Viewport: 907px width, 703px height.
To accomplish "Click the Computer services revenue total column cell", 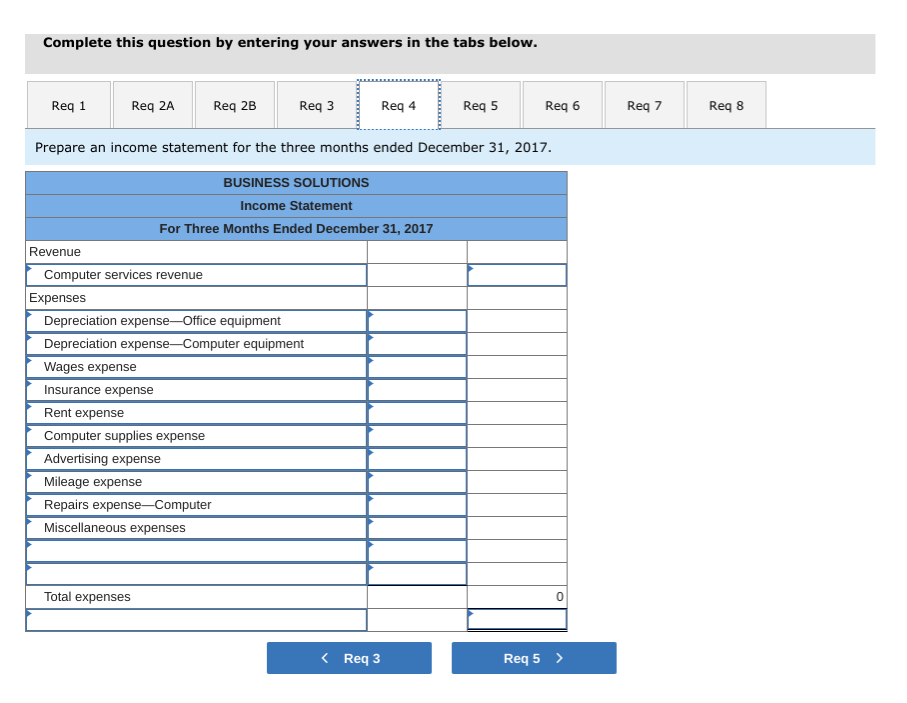I will pyautogui.click(x=516, y=274).
